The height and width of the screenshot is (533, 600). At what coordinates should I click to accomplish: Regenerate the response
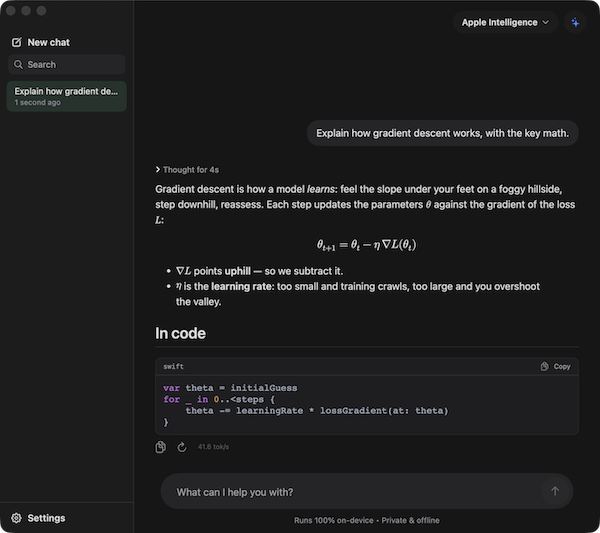click(x=182, y=447)
